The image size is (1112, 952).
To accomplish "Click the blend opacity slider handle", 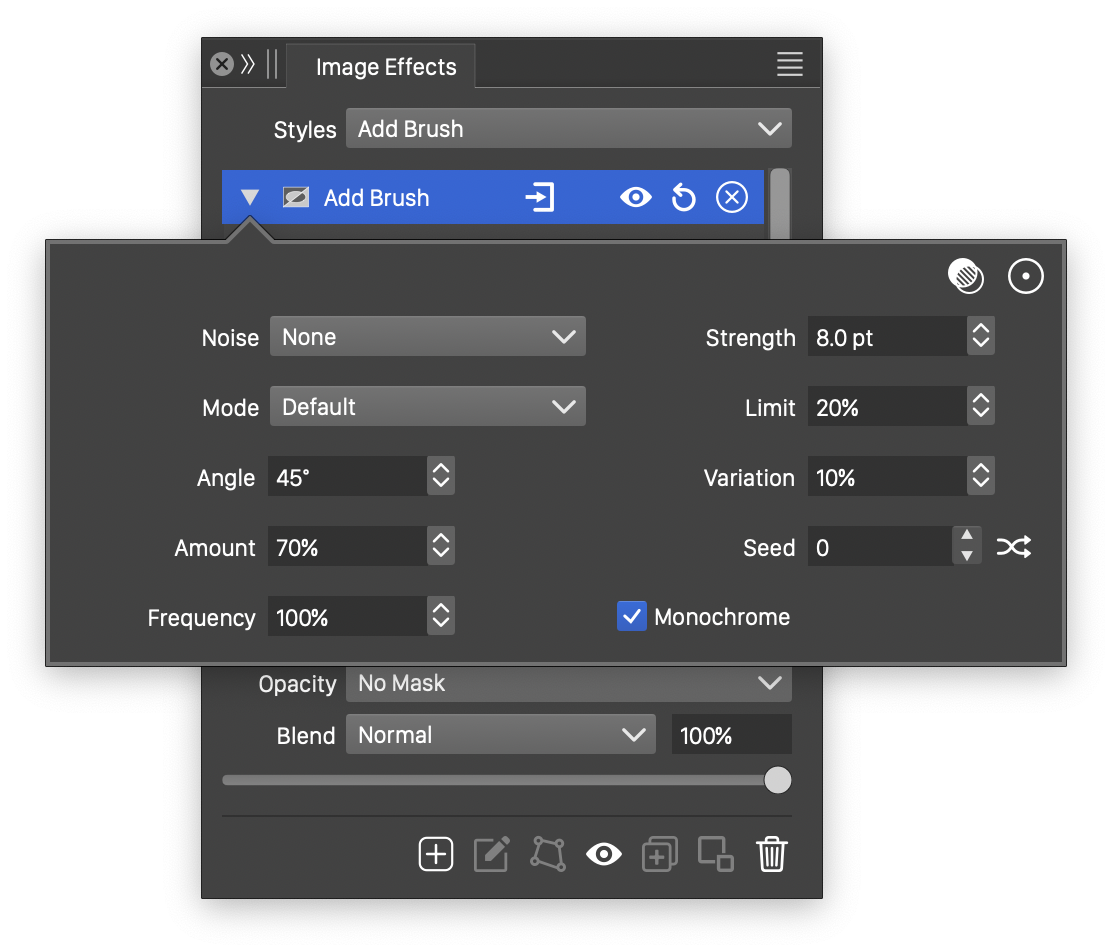I will point(777,780).
